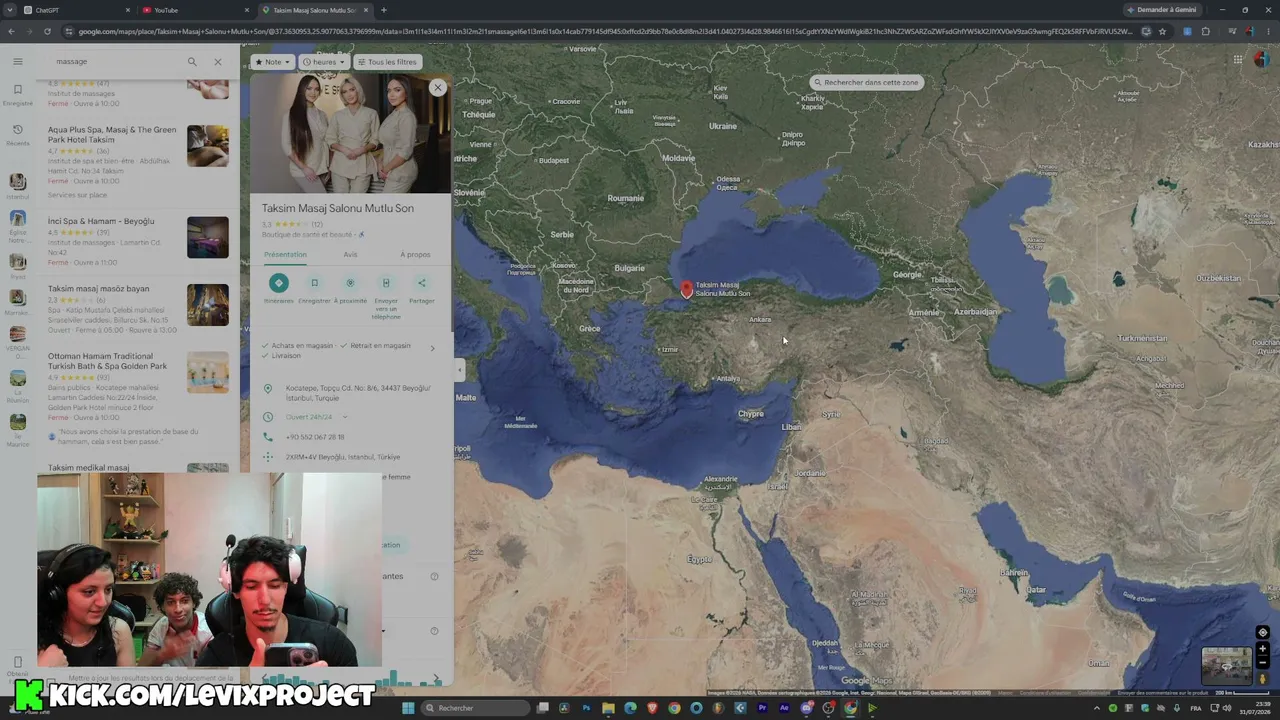Click the browser back arrow
1280x720 pixels.
pos(11,31)
